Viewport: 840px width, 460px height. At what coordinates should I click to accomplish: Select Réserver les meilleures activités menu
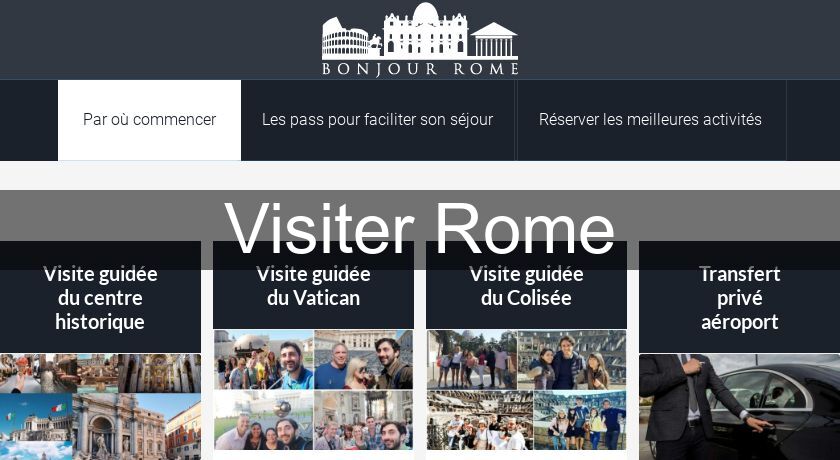pyautogui.click(x=650, y=120)
